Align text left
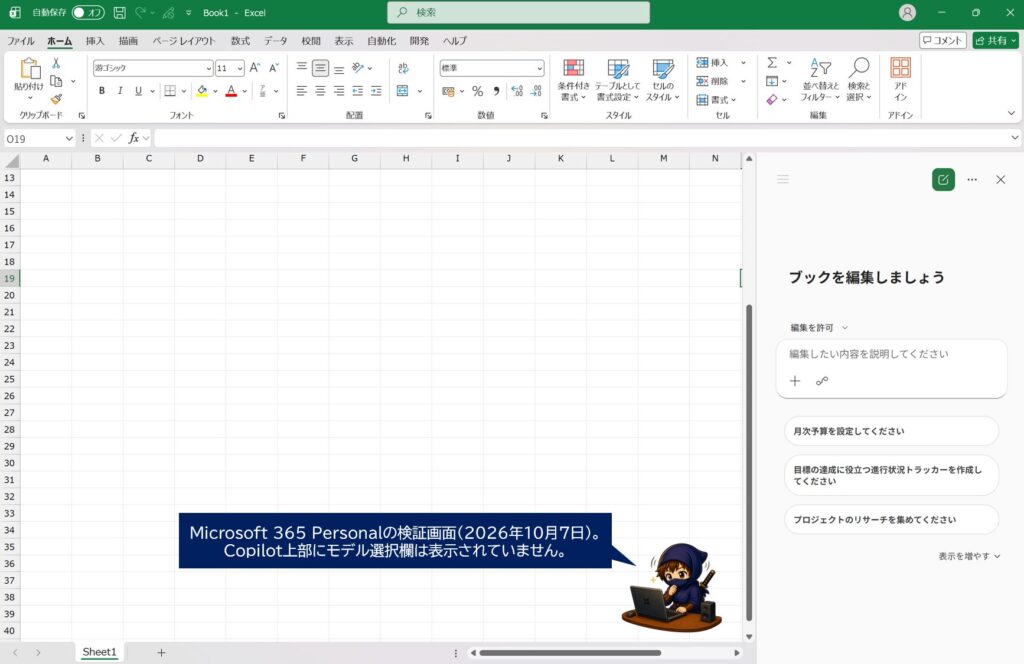 click(302, 91)
